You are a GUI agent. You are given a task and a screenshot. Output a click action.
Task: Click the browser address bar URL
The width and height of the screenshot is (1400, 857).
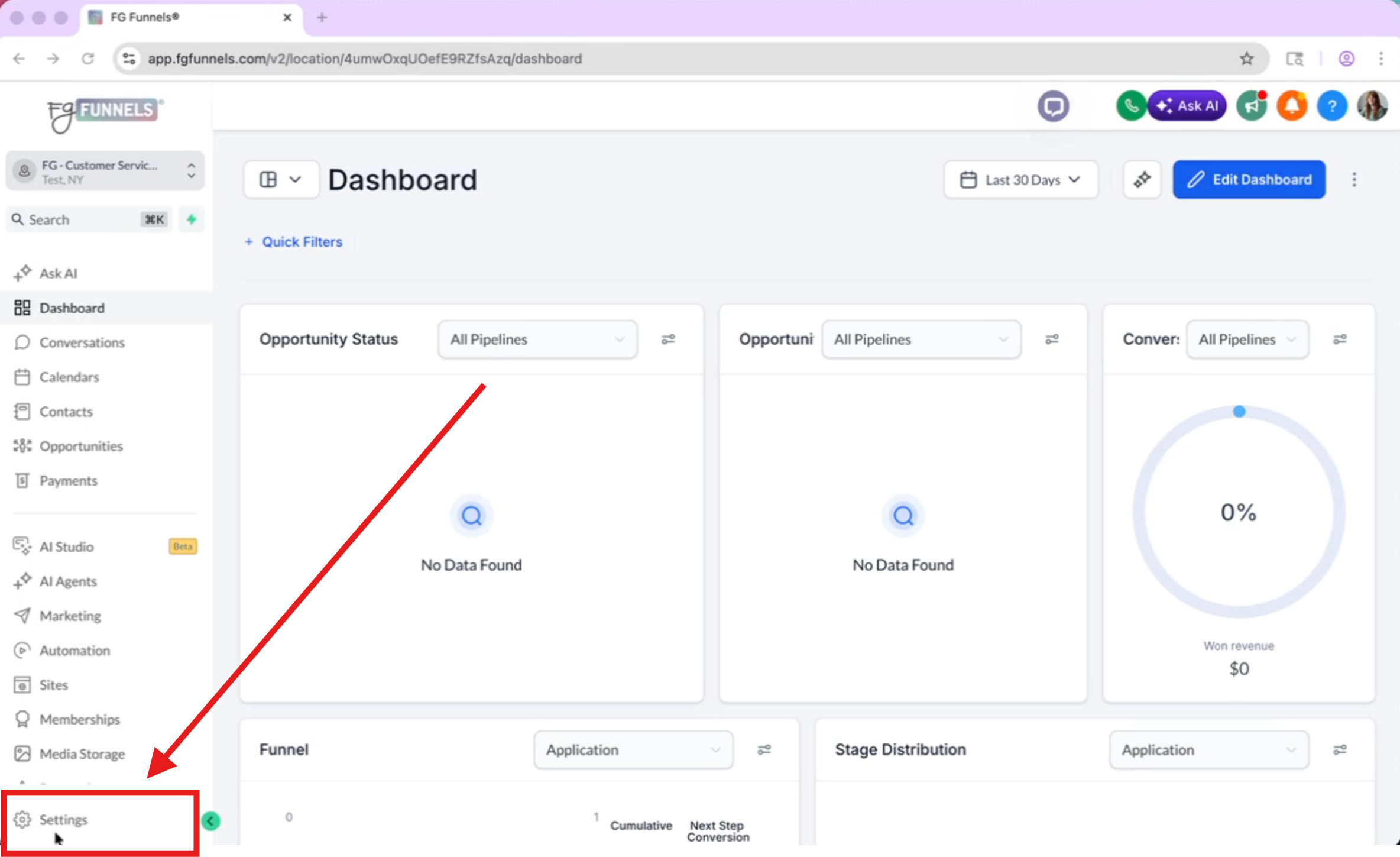point(365,59)
